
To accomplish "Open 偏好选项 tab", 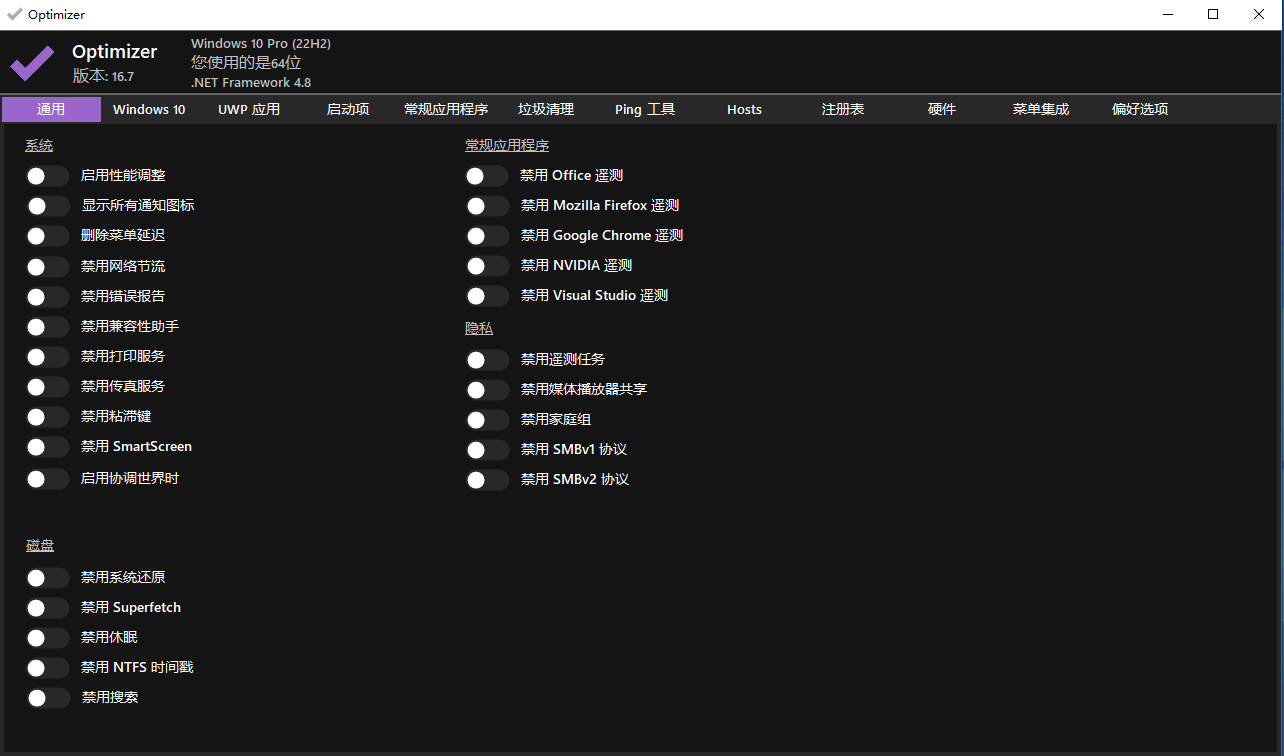I will tap(1140, 110).
